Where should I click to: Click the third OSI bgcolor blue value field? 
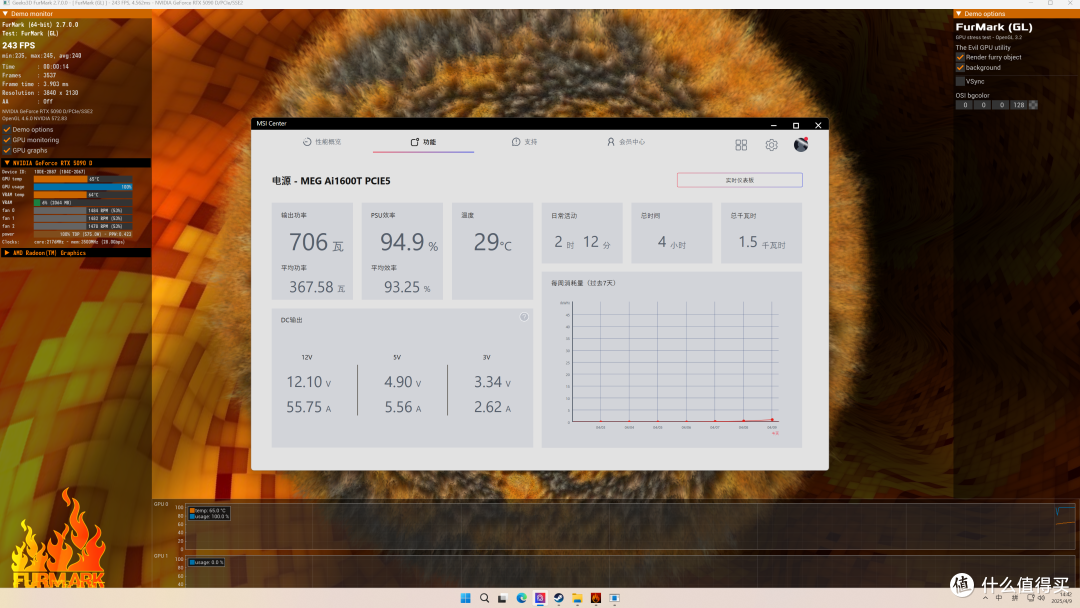[x=1001, y=105]
